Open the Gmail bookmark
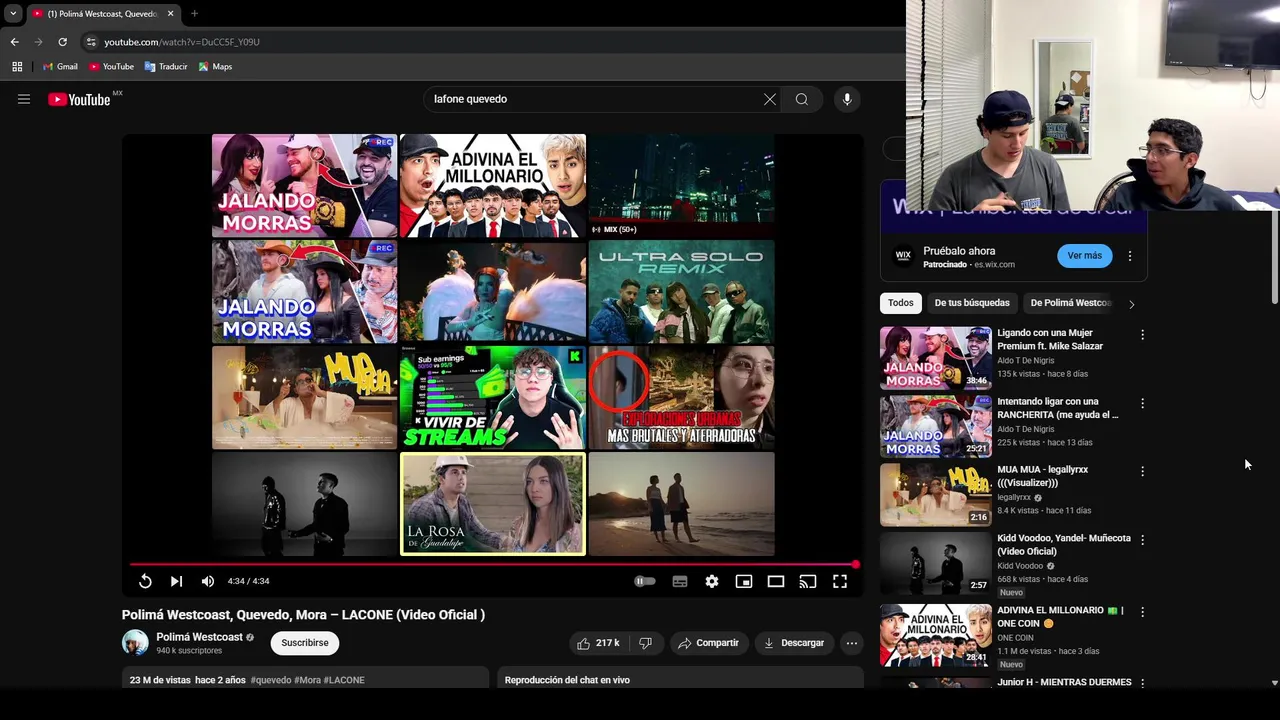 (x=60, y=67)
